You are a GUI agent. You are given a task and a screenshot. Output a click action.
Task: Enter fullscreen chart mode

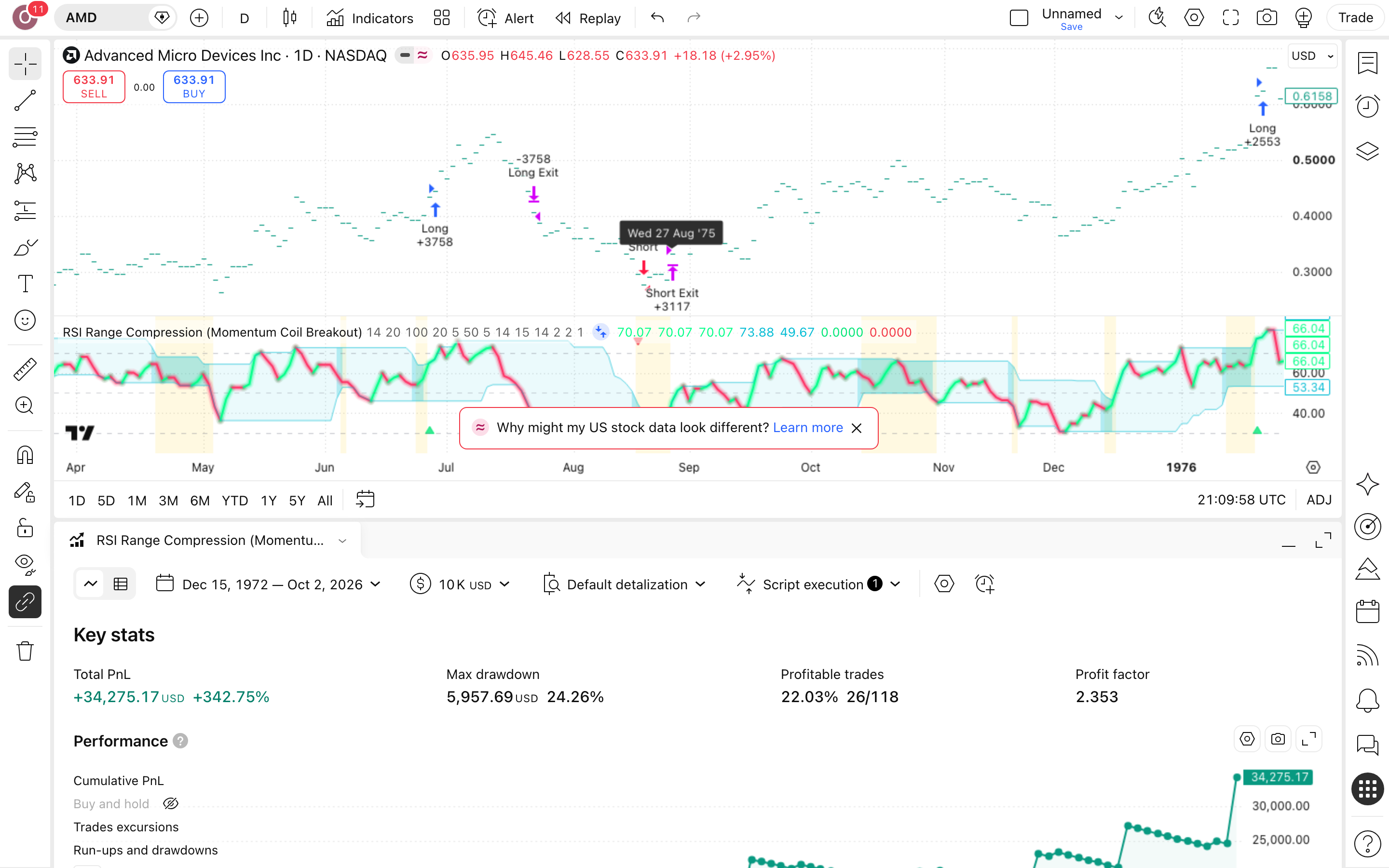click(1230, 18)
